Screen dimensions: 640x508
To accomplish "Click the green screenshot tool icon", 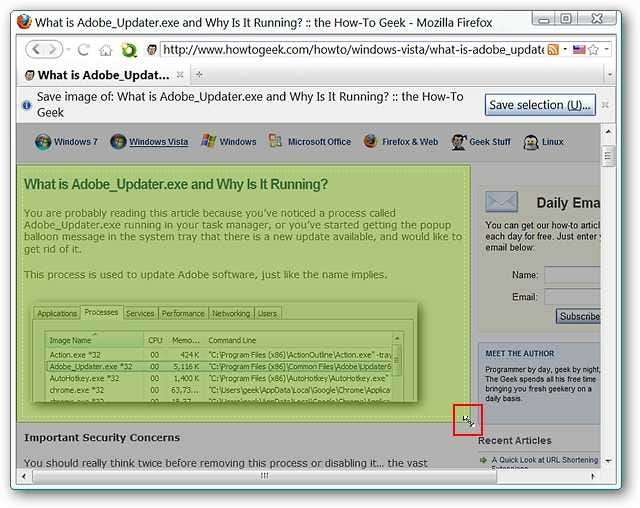I will (128, 49).
